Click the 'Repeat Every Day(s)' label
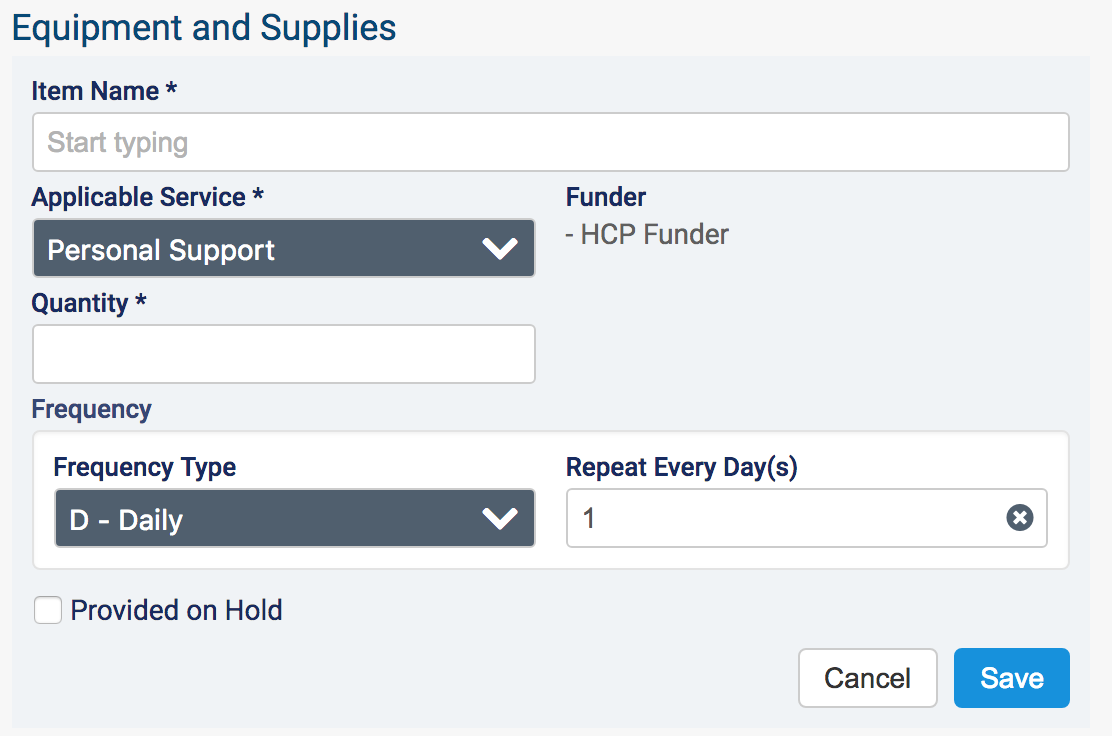Viewport: 1112px width, 736px height. tap(681, 467)
